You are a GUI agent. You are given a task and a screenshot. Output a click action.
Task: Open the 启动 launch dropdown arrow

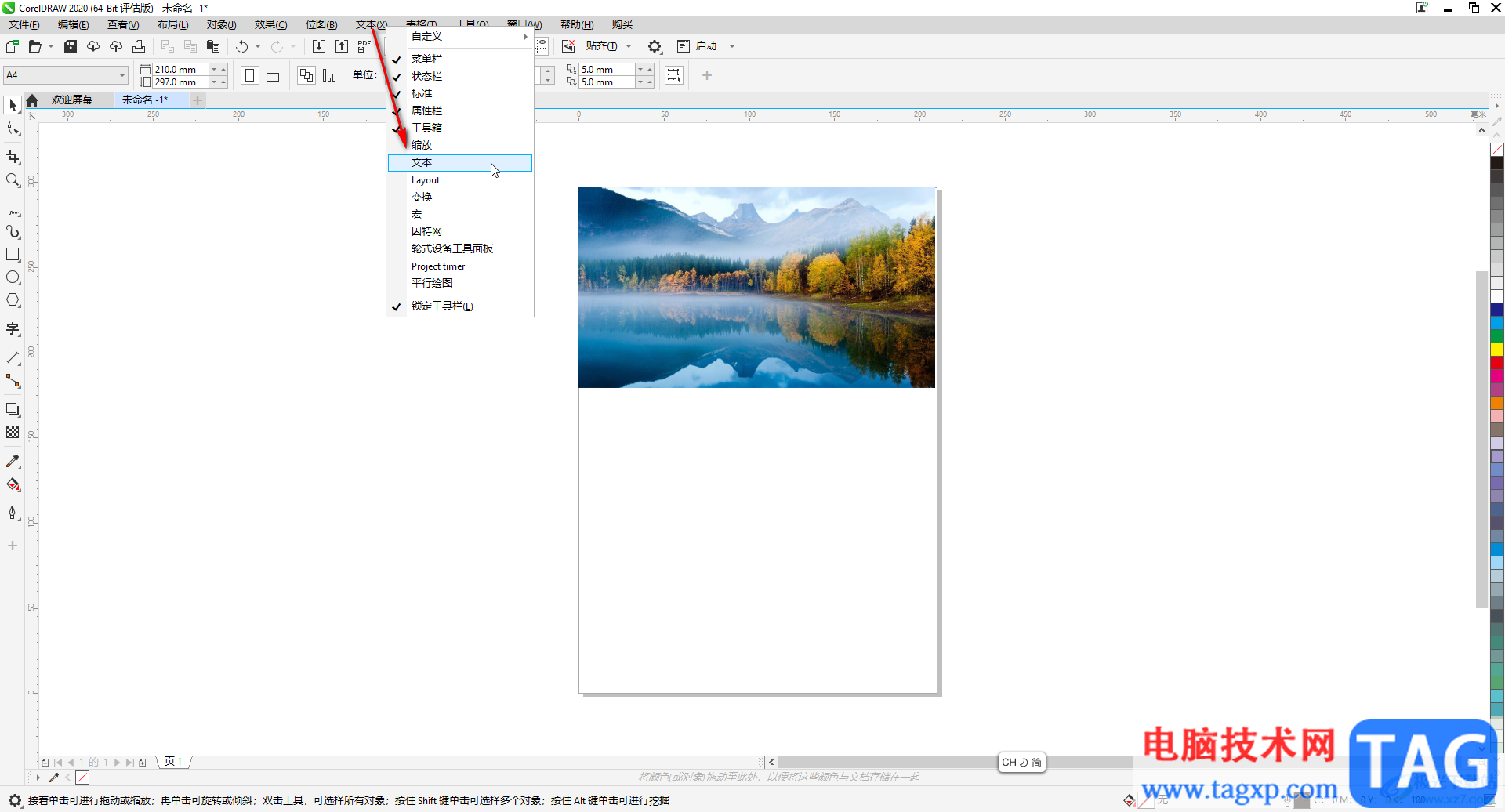(x=732, y=46)
